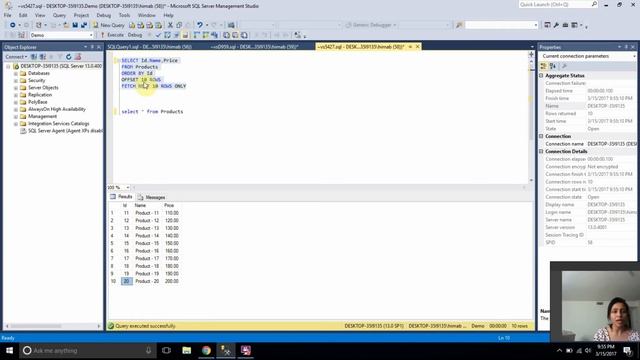Click the Debug button in toolbar
Image resolution: width=640 pixels, height=360 pixels.
point(135,35)
